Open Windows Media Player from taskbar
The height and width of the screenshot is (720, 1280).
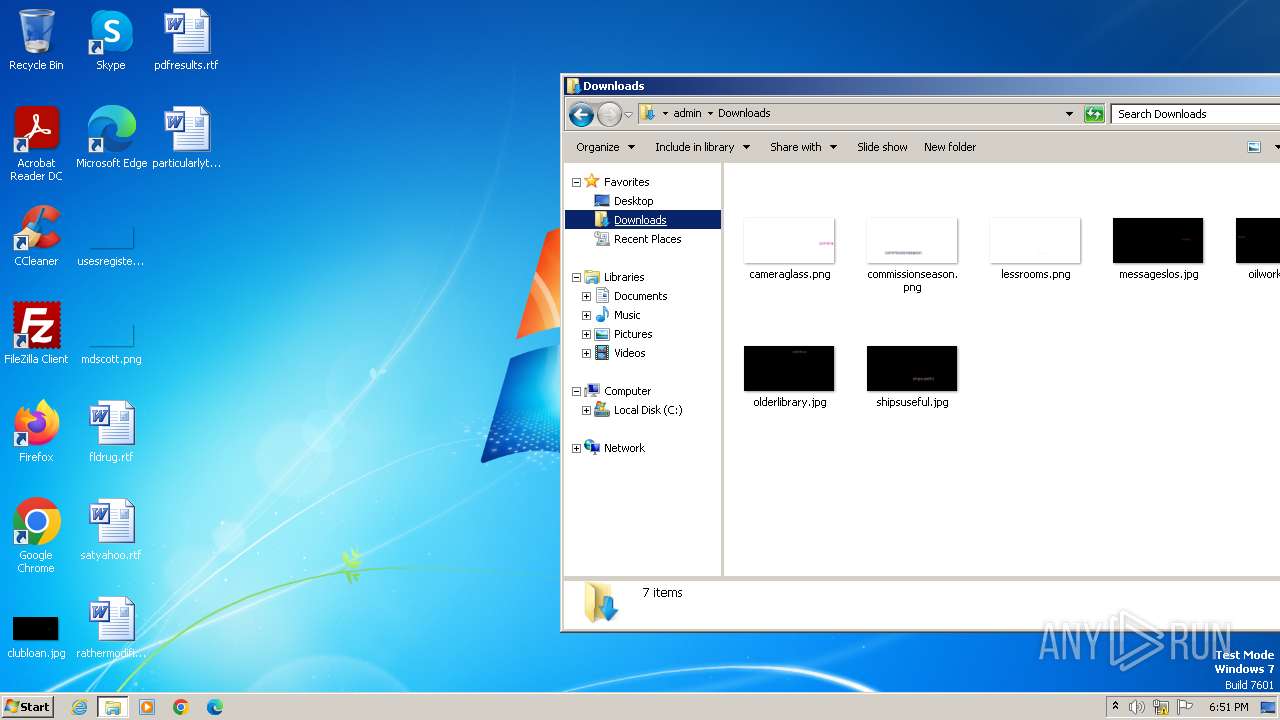coord(147,707)
